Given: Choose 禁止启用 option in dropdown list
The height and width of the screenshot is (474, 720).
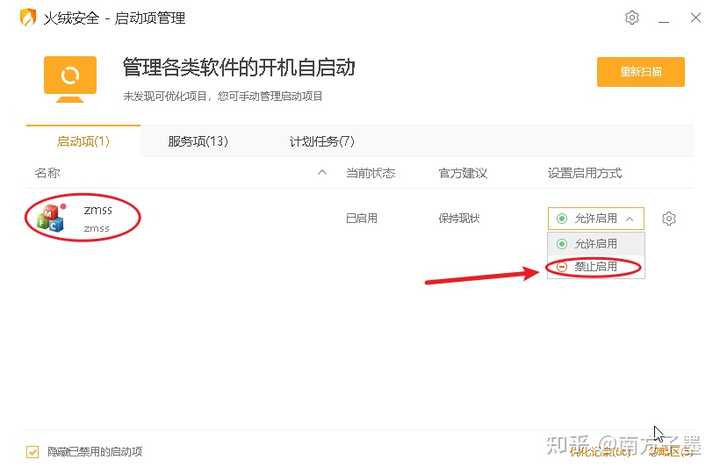Looking at the screenshot, I should coord(596,267).
